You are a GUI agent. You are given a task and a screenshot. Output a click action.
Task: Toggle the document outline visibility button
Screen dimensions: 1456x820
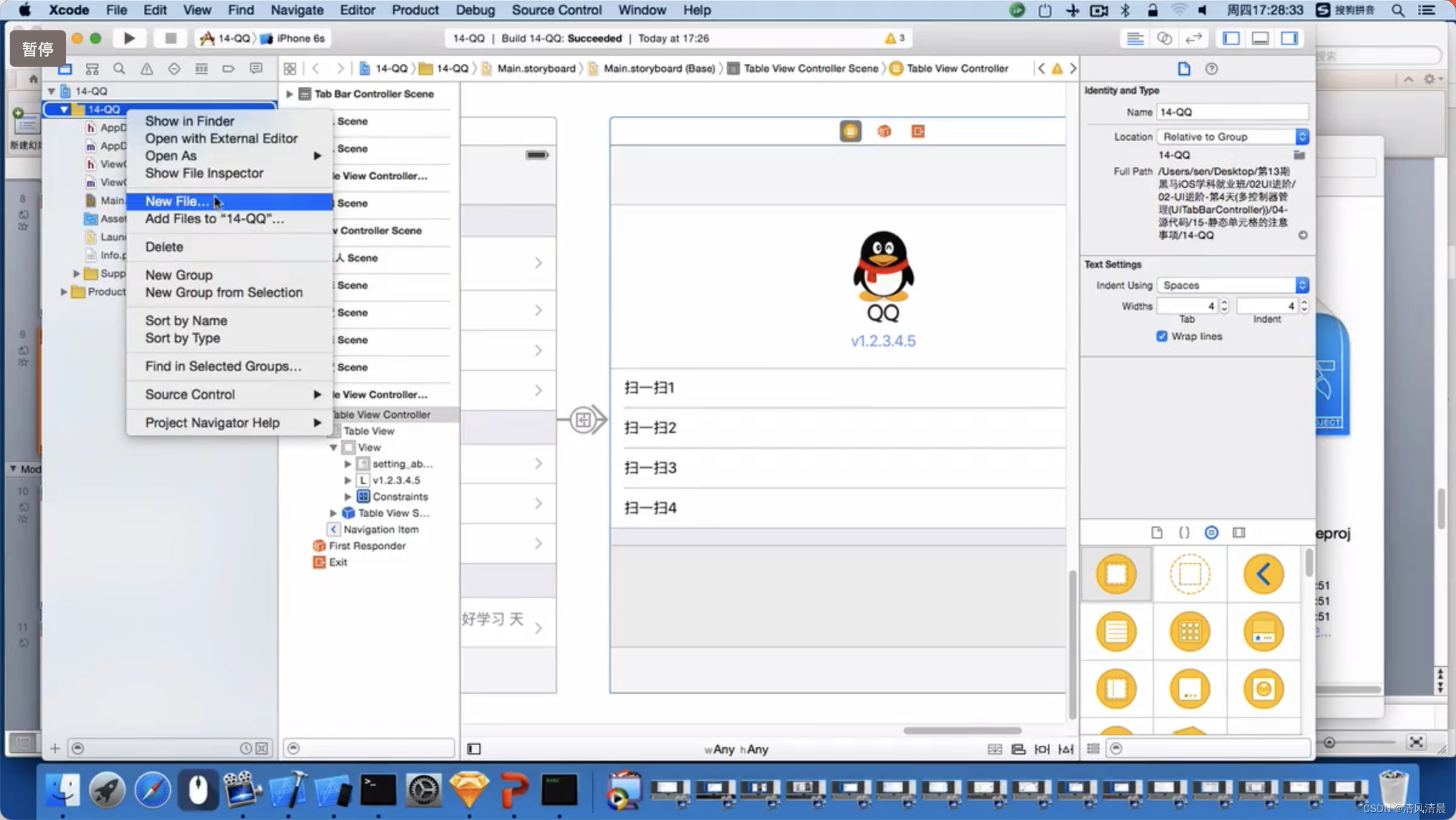click(474, 749)
